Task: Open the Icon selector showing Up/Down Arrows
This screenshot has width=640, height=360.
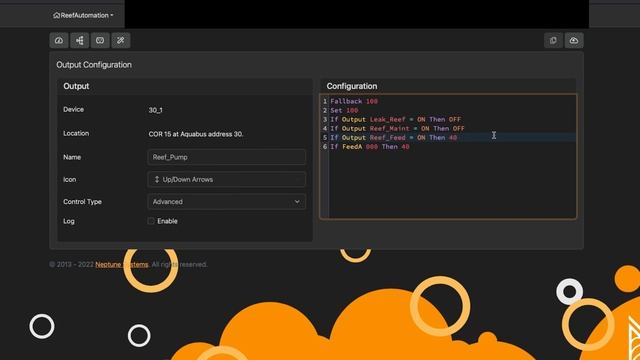Action: [x=227, y=180]
